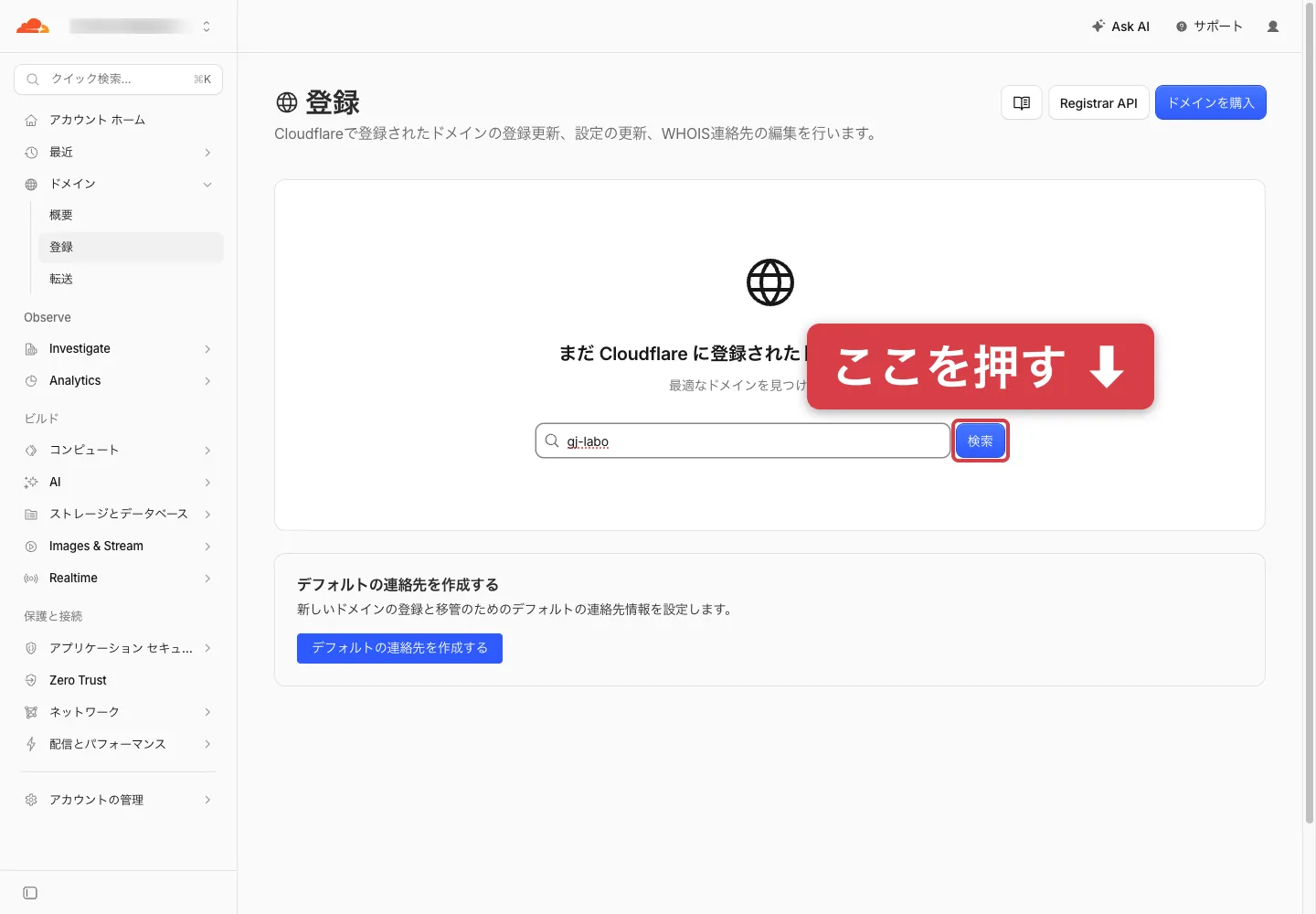Click the ドメイン globe icon in sidebar

31,185
